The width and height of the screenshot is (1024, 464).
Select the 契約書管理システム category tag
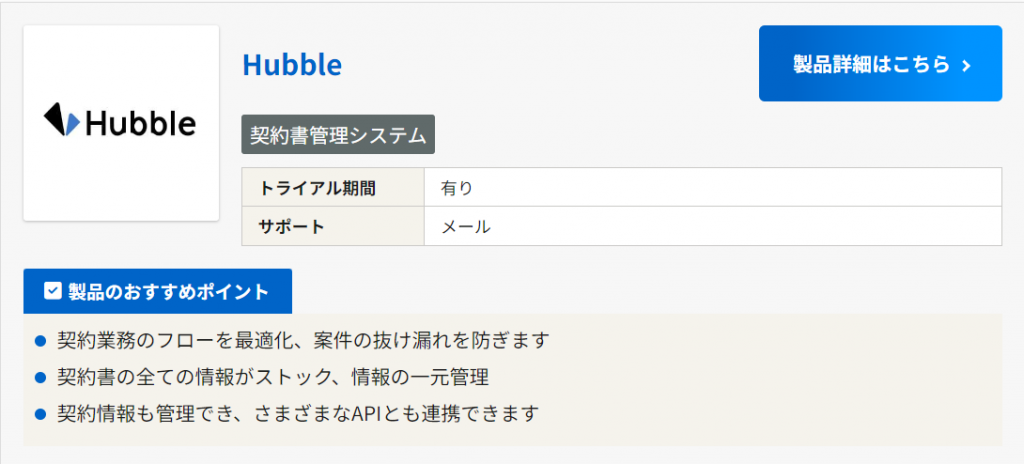coord(338,134)
